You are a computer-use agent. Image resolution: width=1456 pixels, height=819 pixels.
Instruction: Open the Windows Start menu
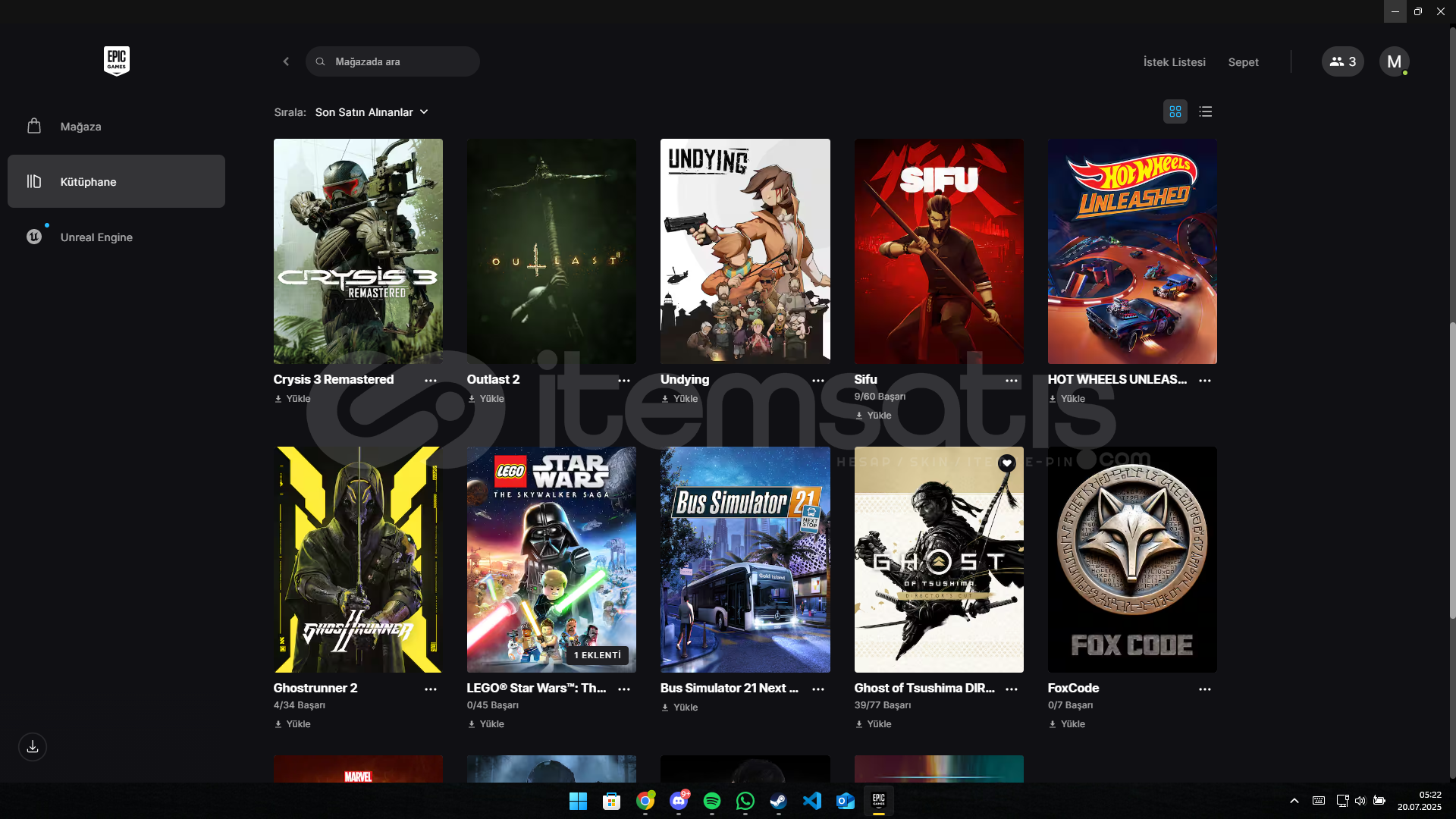579,801
